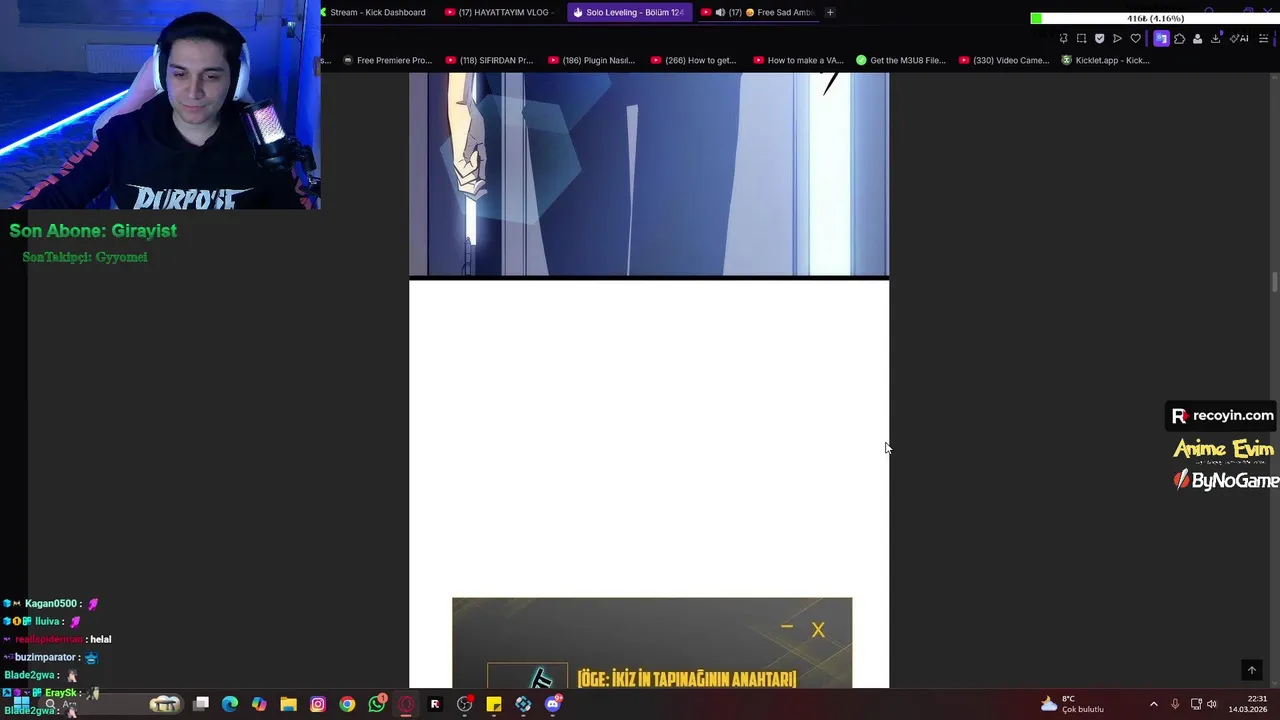Click the microphone tray icon
1280x720 pixels.
click(x=1175, y=704)
